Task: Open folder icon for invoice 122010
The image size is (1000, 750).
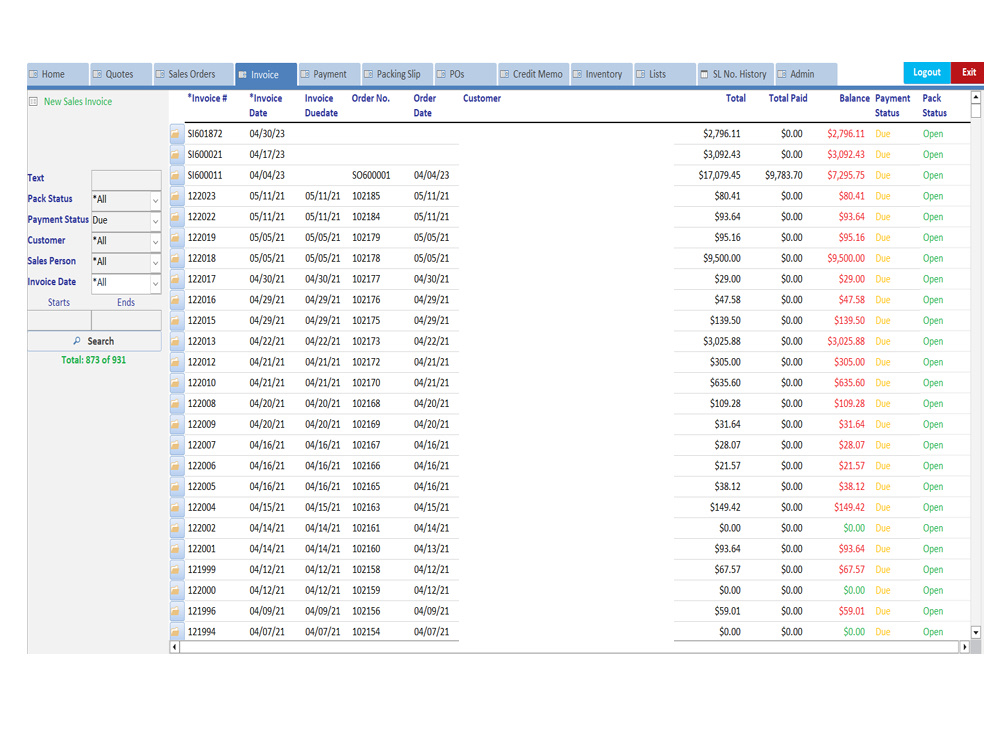Action: pyautogui.click(x=175, y=383)
